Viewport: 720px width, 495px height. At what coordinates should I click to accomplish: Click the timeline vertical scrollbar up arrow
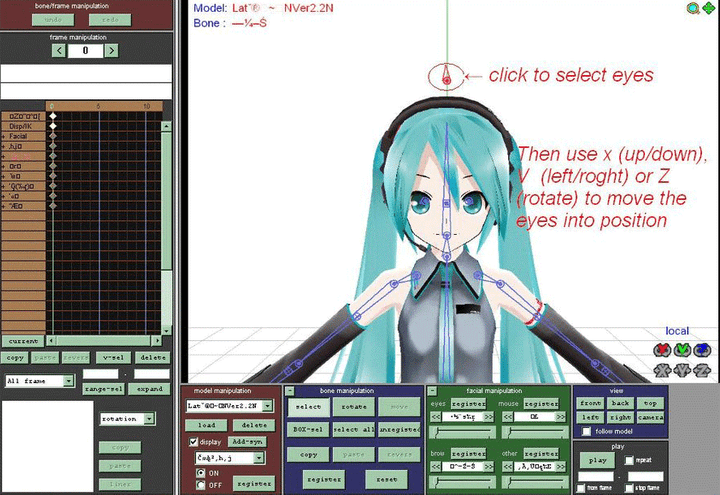click(x=167, y=126)
